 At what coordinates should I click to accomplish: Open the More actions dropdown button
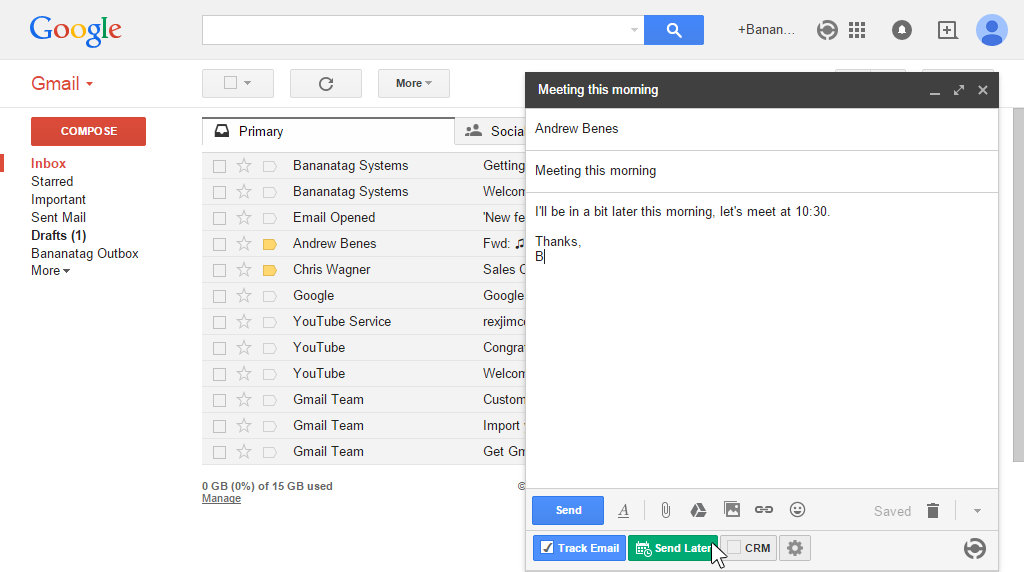(x=413, y=84)
